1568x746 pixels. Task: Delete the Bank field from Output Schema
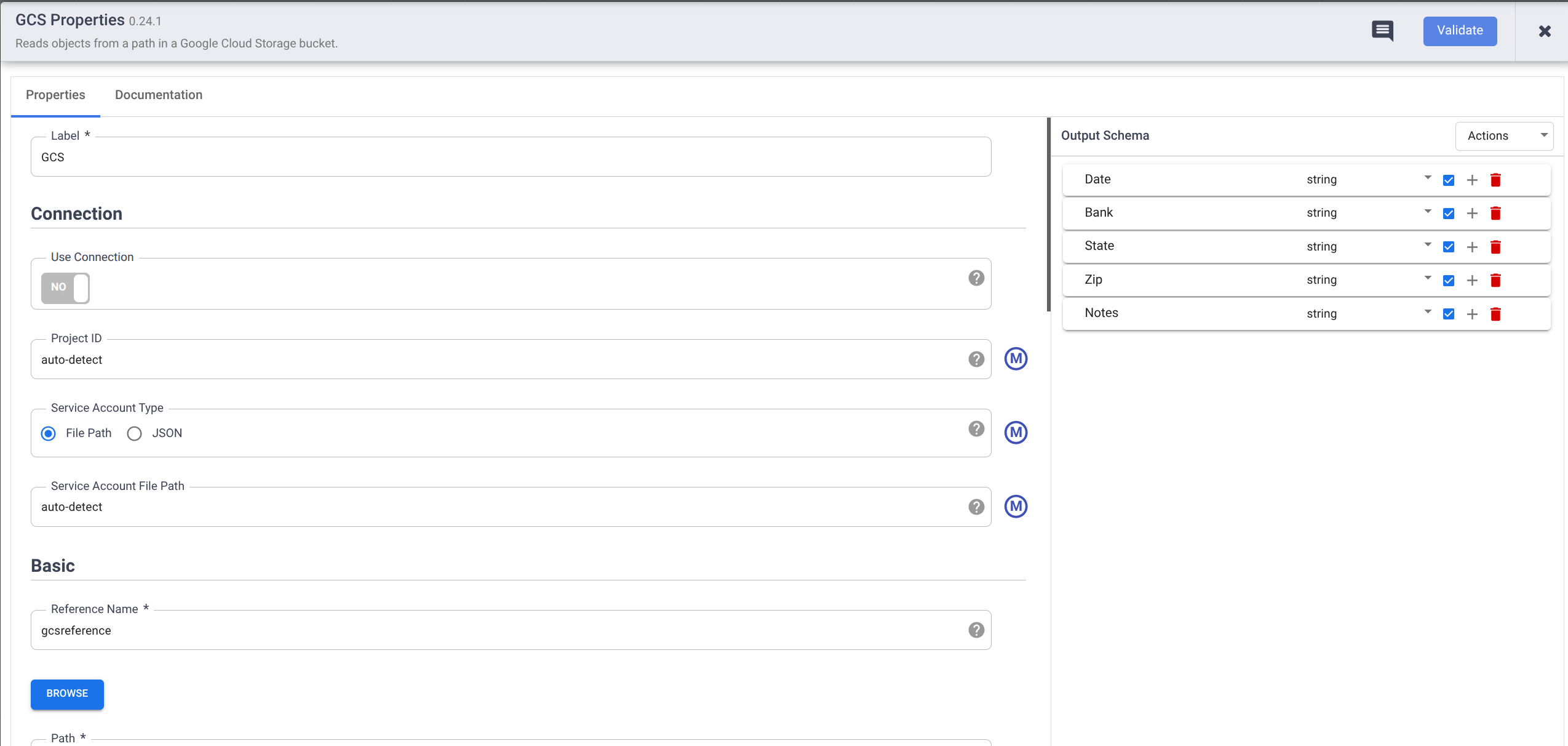(x=1495, y=213)
